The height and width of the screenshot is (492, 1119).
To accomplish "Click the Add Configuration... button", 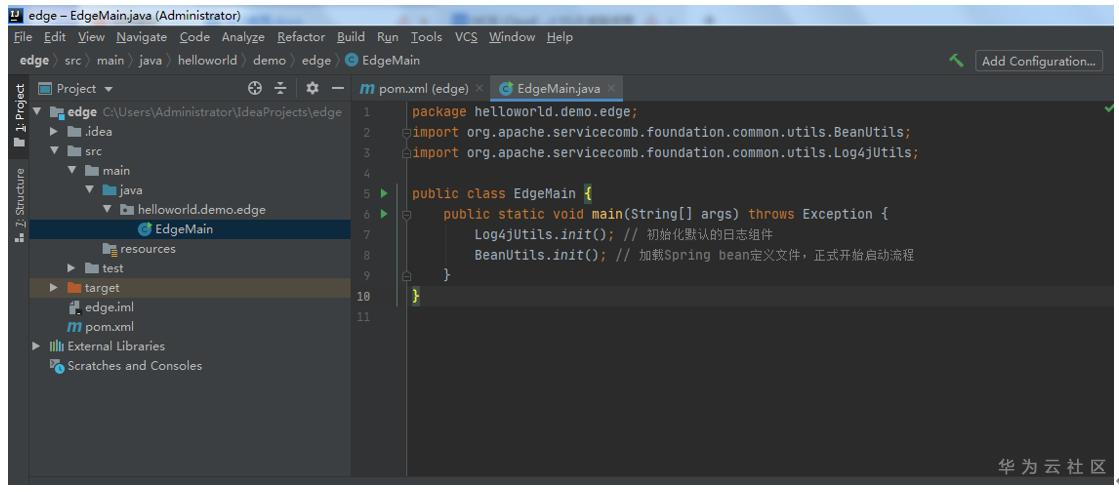I will coord(1038,61).
